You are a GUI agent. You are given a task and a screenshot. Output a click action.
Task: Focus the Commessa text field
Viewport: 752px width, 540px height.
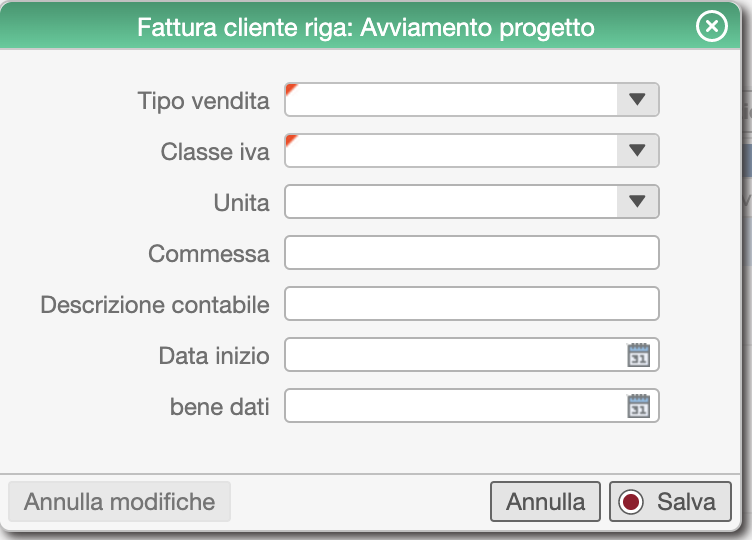pyautogui.click(x=472, y=253)
